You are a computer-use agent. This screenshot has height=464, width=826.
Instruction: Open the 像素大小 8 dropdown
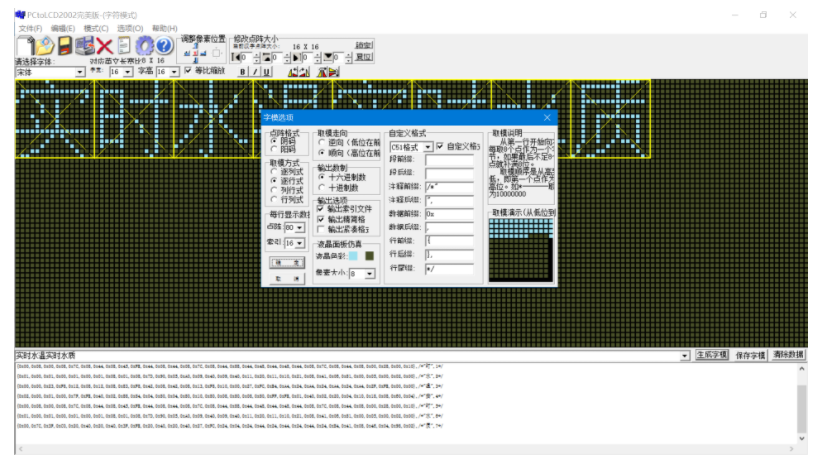pos(370,274)
